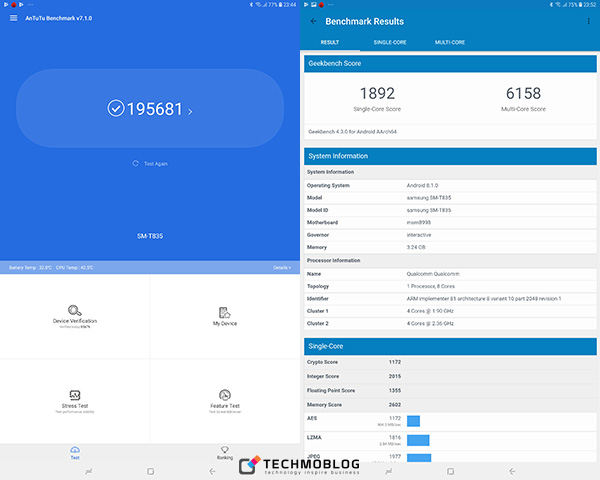600x480 pixels.
Task: Select Operating System Android 8.1.0 row
Action: click(x=450, y=185)
